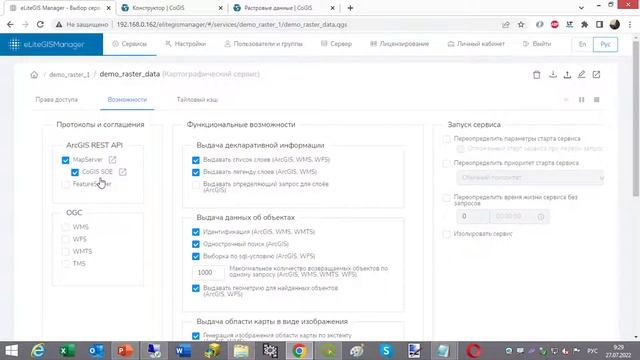This screenshot has height=360, width=640.
Task: Enable the WMTS protocol checkbox
Action: 65,251
